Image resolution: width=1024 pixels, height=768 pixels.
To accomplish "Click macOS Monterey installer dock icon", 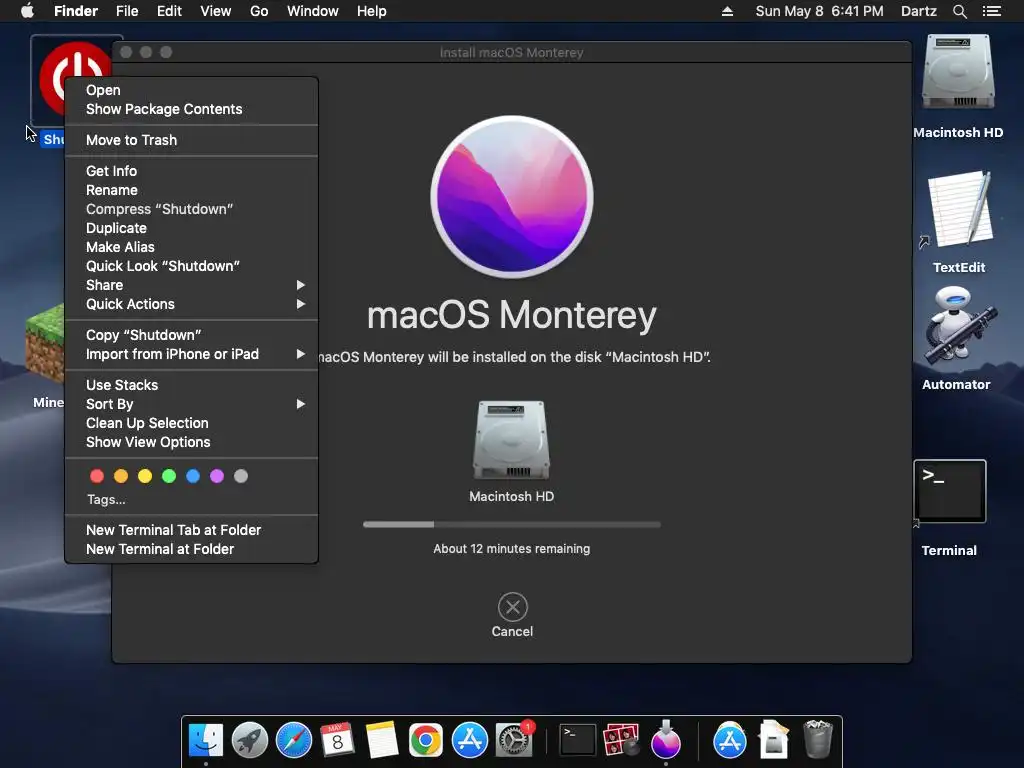I will coord(665,741).
